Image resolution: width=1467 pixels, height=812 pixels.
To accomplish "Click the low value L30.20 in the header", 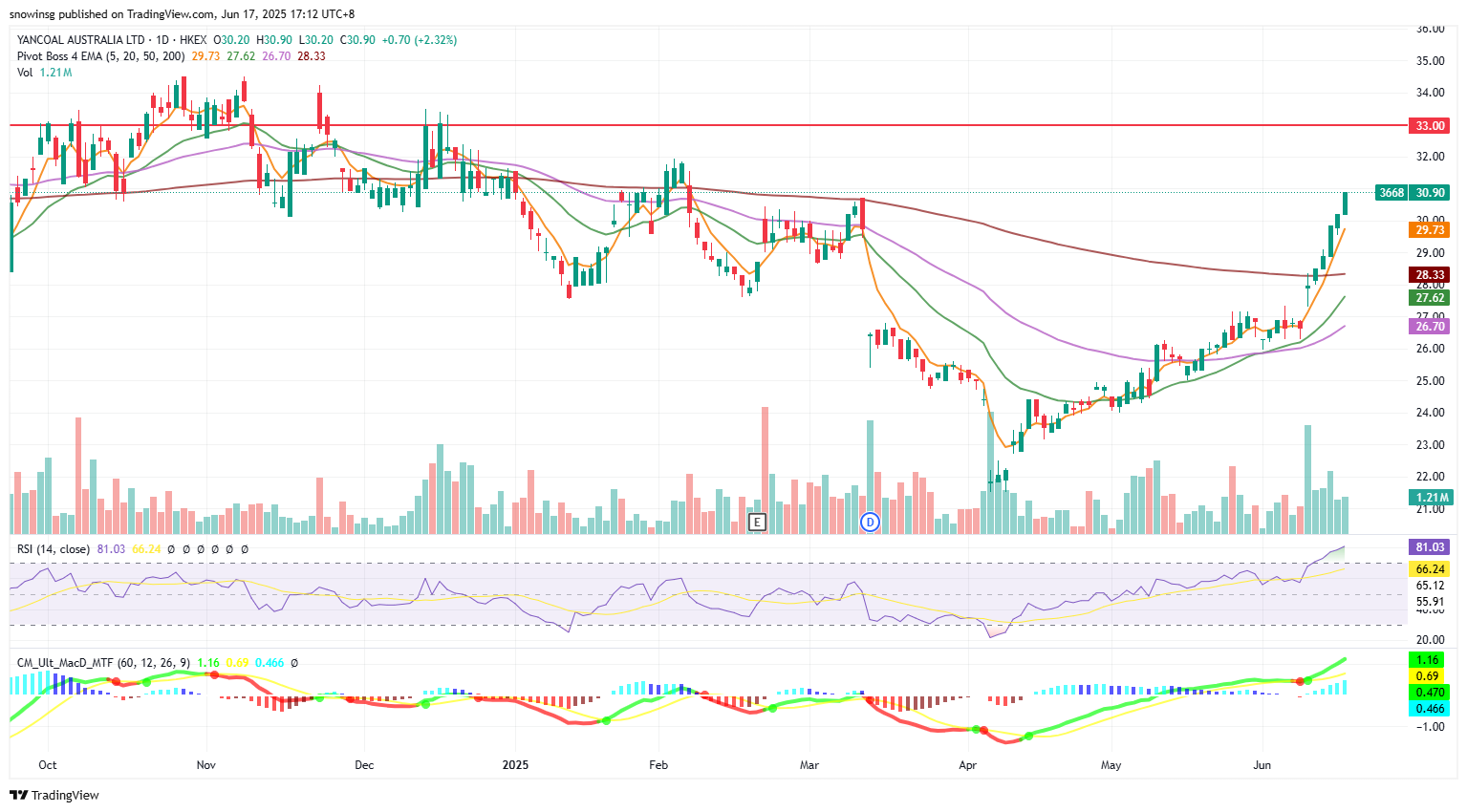I will coord(315,40).
